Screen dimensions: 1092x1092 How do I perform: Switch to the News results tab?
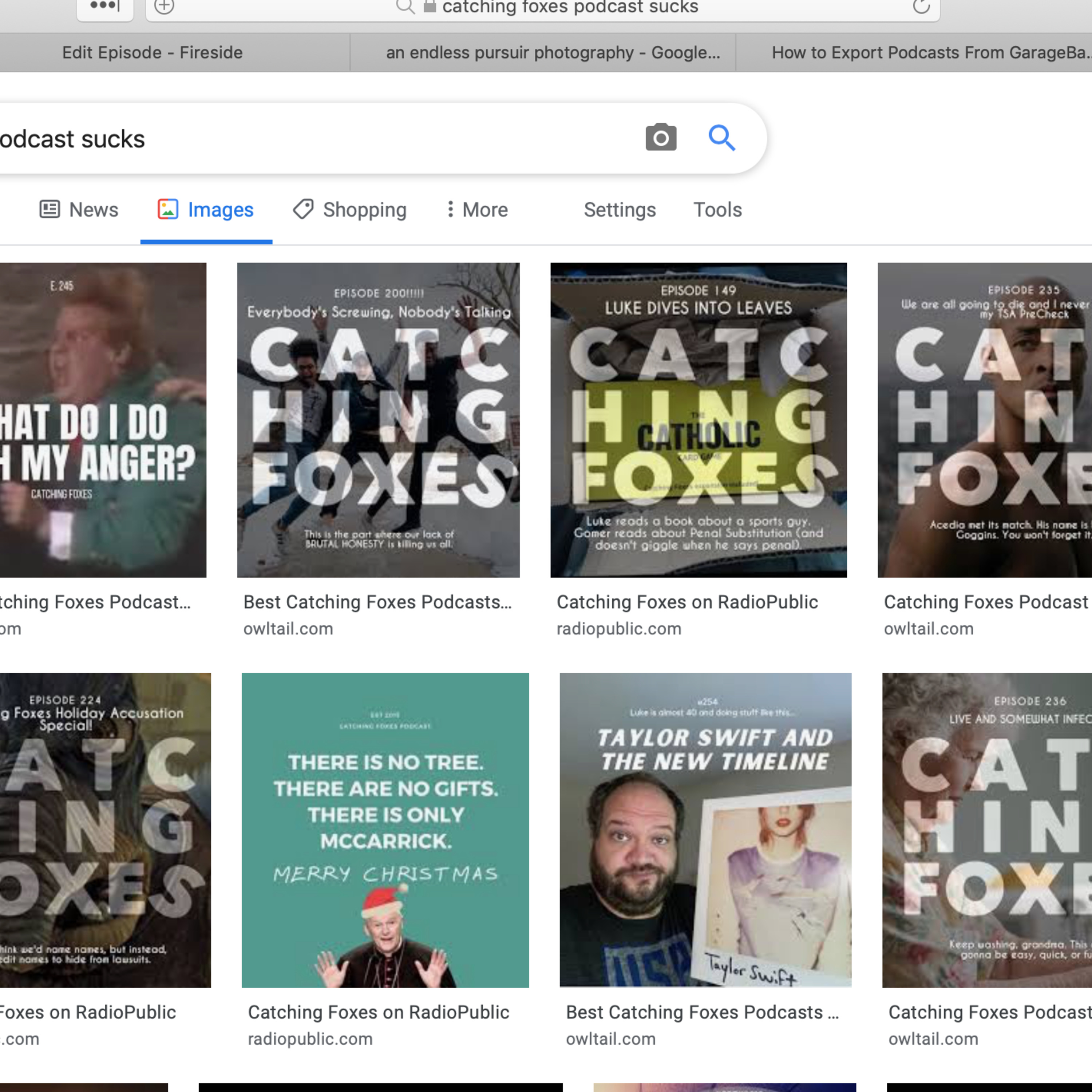(79, 210)
